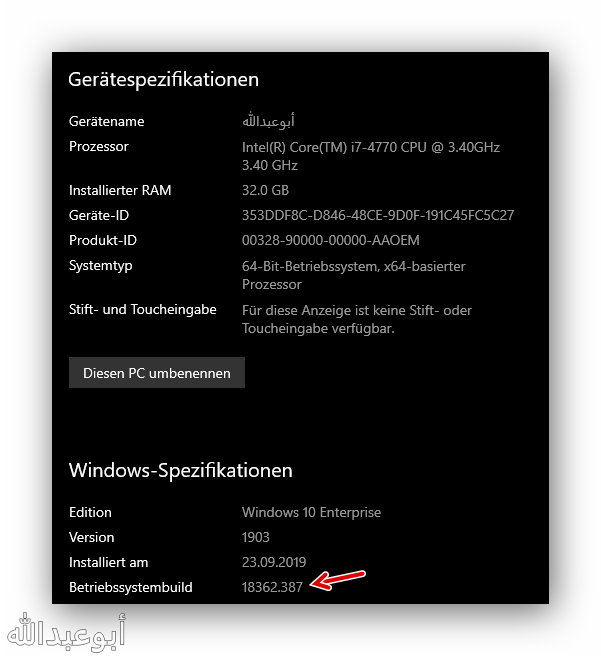
Task: Click the Diesen PC umbenennen button
Action: pos(157,373)
